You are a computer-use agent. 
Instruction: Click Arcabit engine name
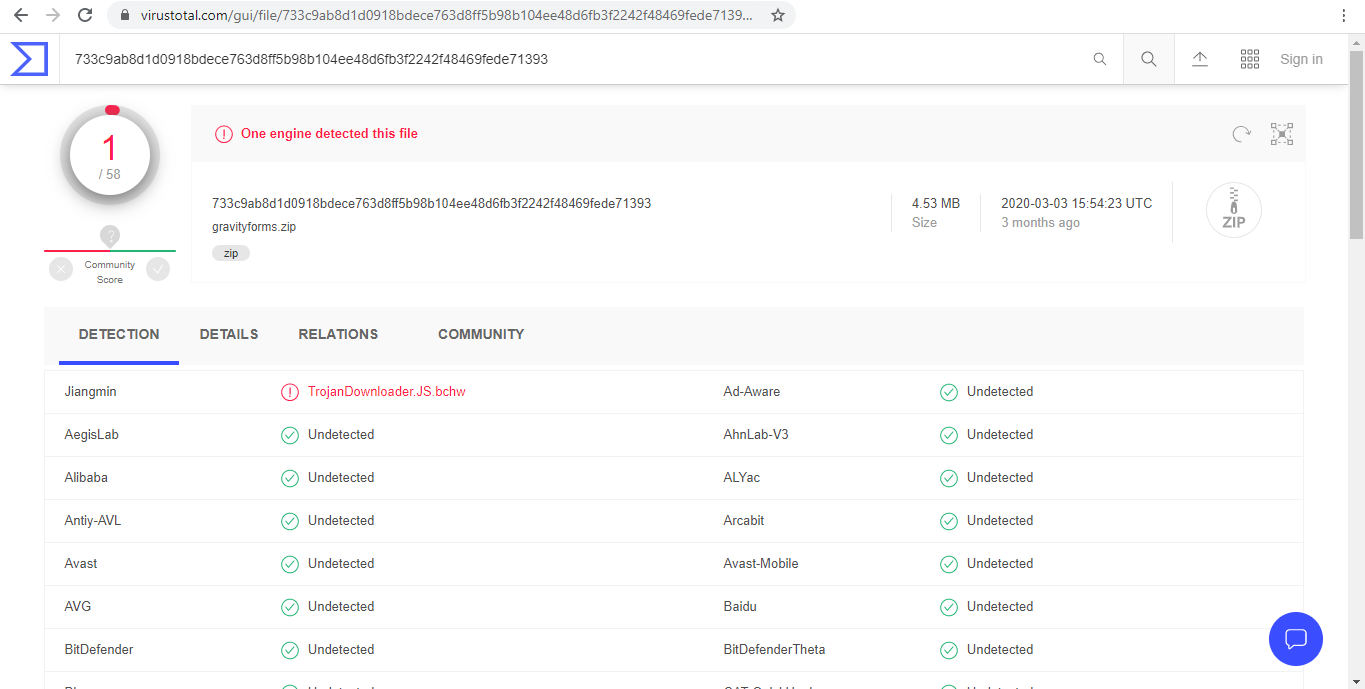point(744,521)
